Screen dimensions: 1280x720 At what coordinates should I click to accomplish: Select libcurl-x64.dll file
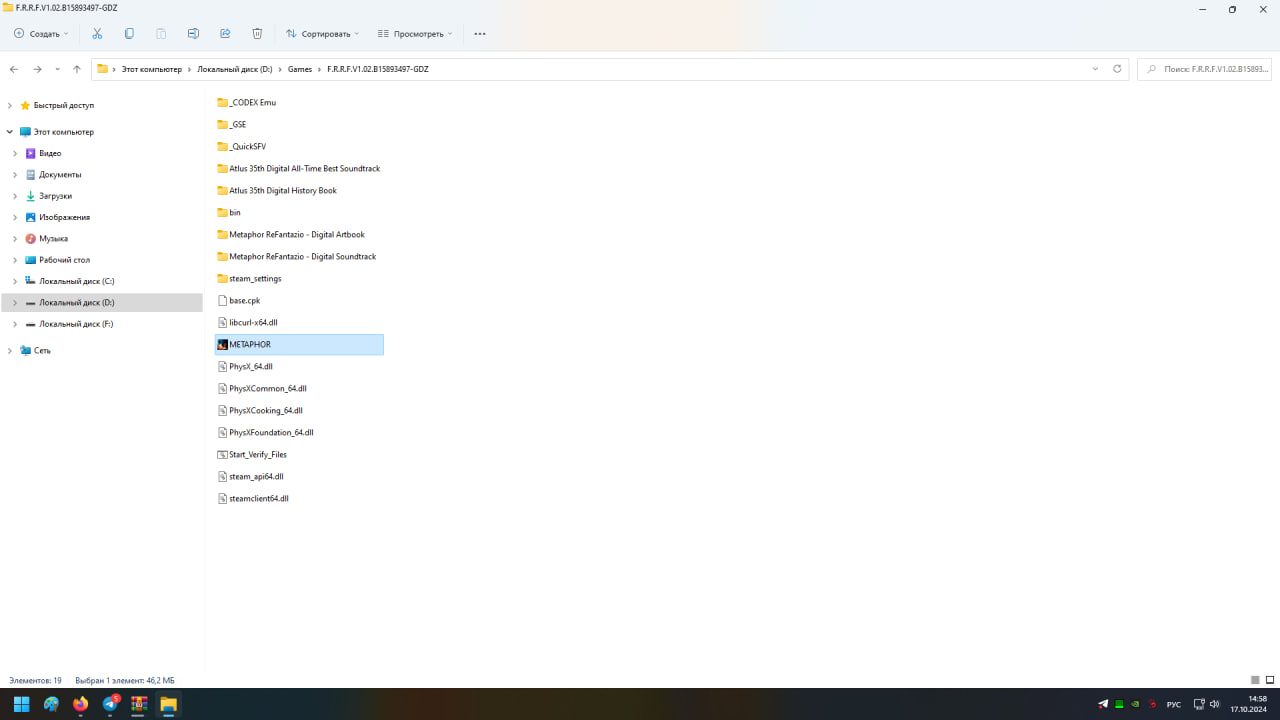[248, 322]
